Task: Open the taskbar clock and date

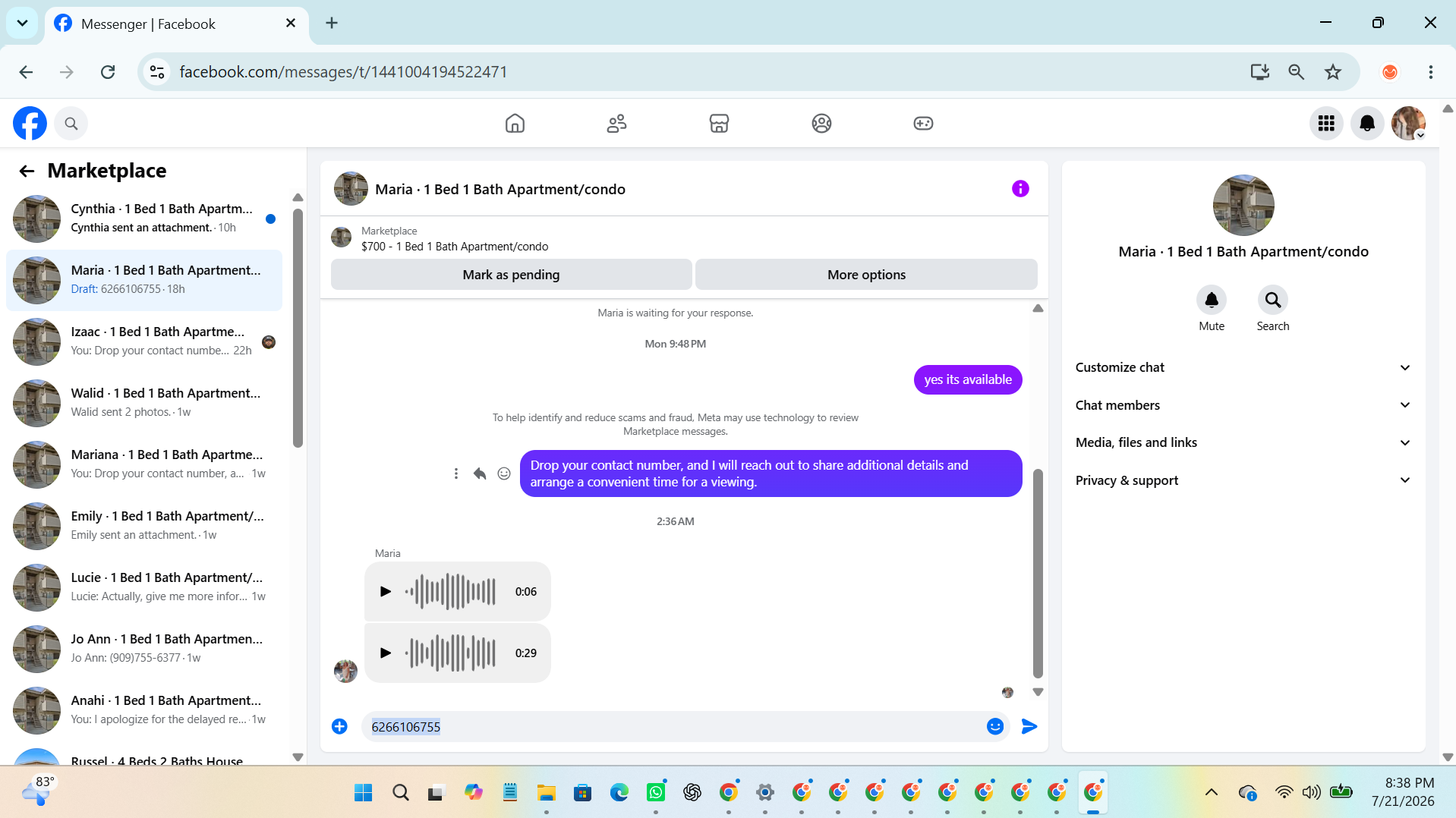Action: coord(1403,792)
